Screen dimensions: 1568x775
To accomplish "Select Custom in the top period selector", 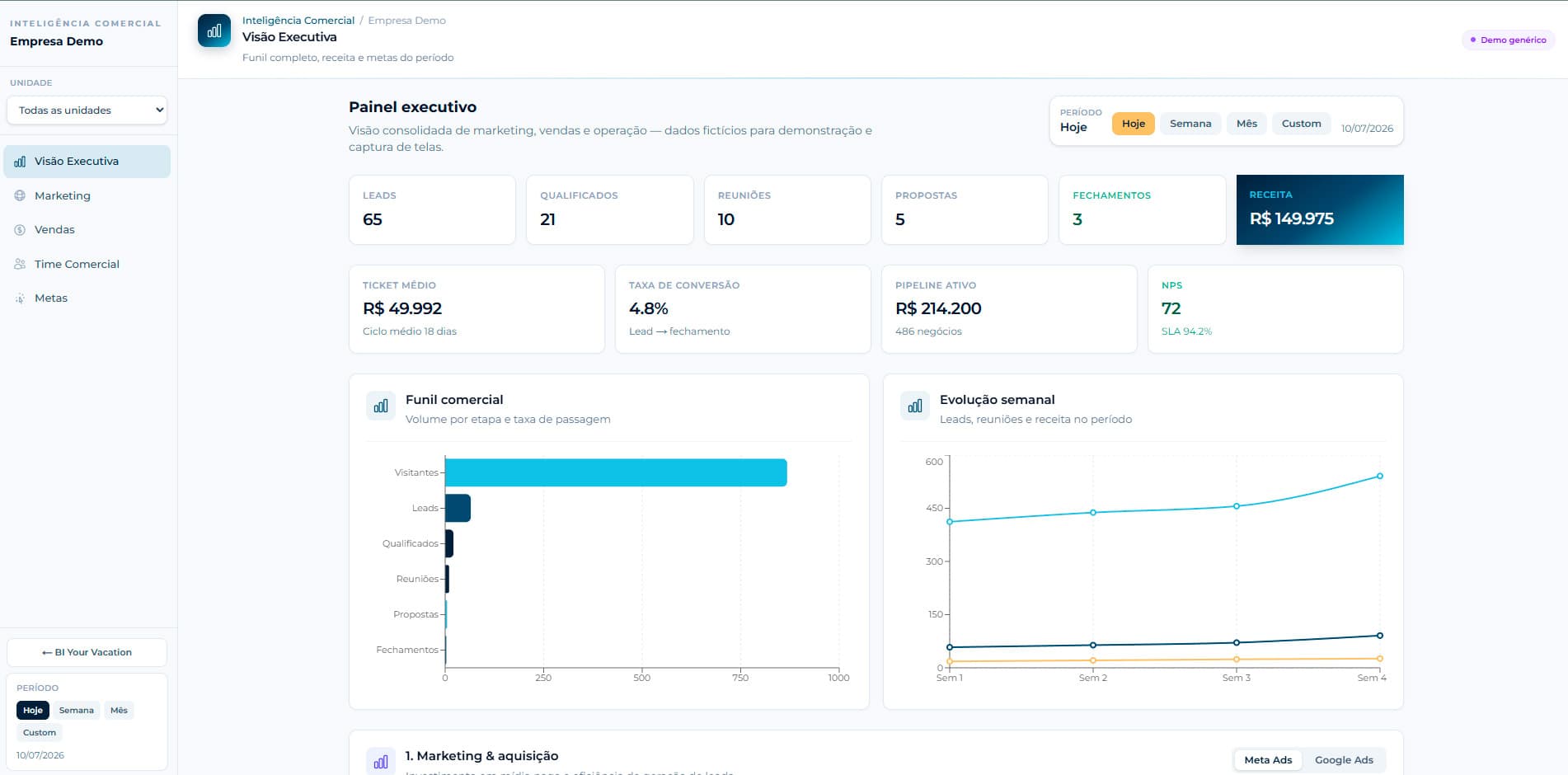I will click(1301, 124).
